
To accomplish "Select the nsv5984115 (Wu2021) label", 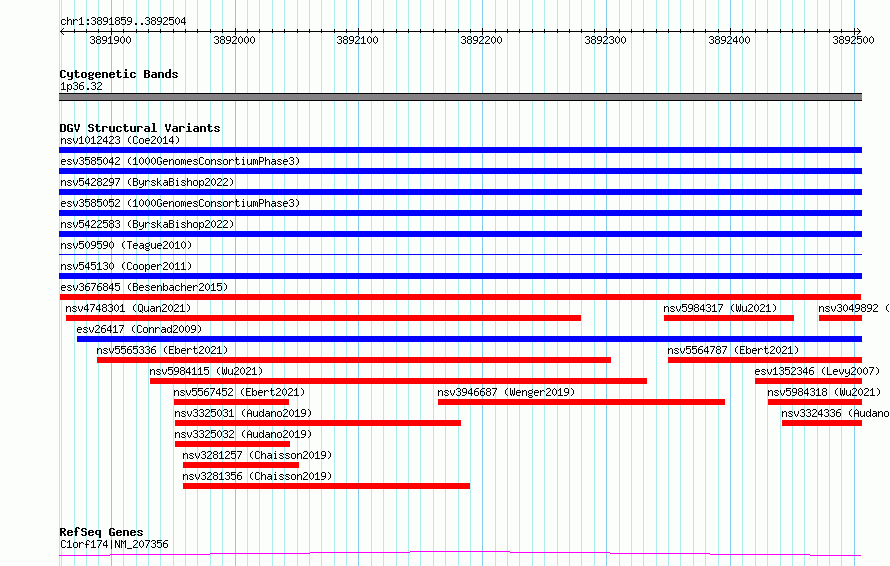I will [206, 371].
